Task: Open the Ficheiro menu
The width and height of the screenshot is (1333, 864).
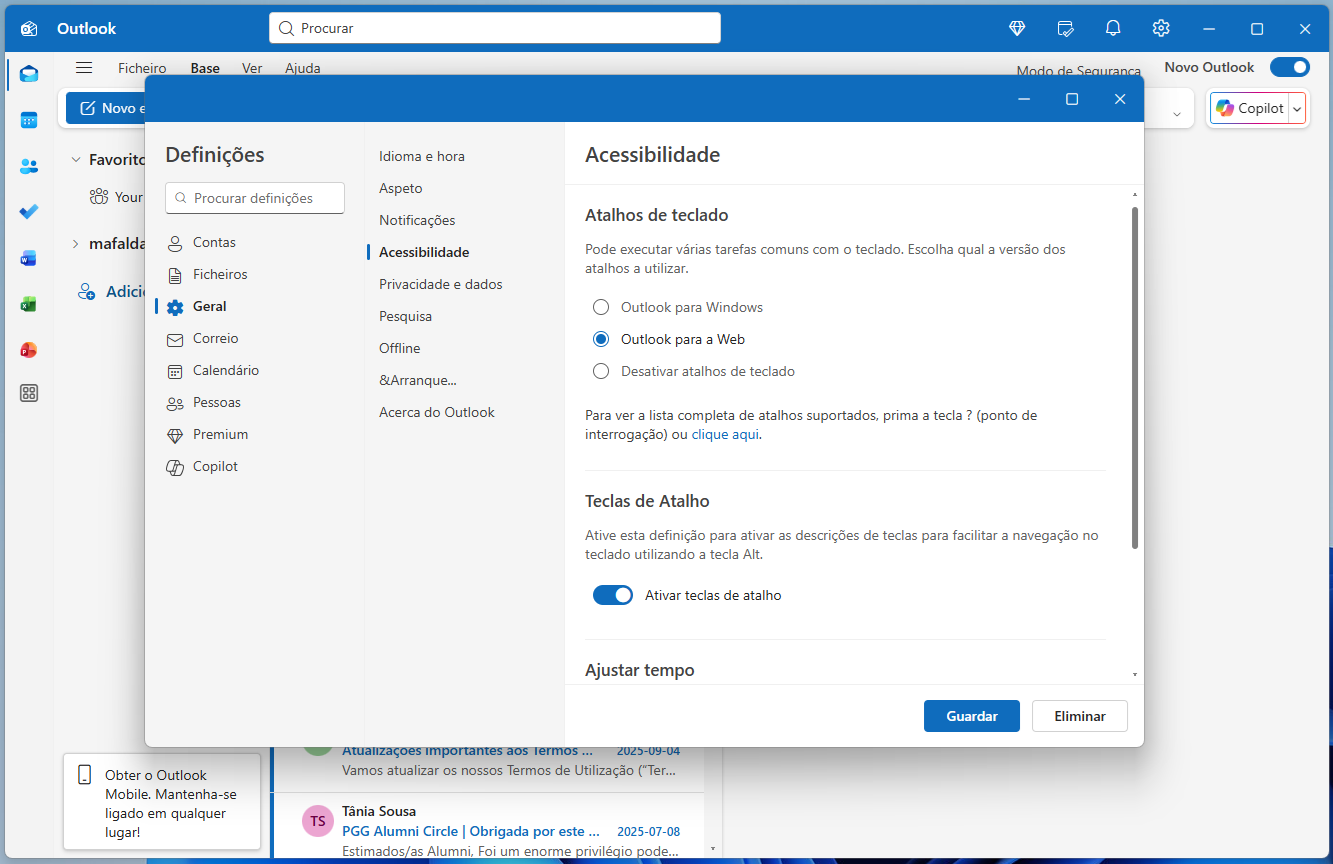Action: (142, 68)
